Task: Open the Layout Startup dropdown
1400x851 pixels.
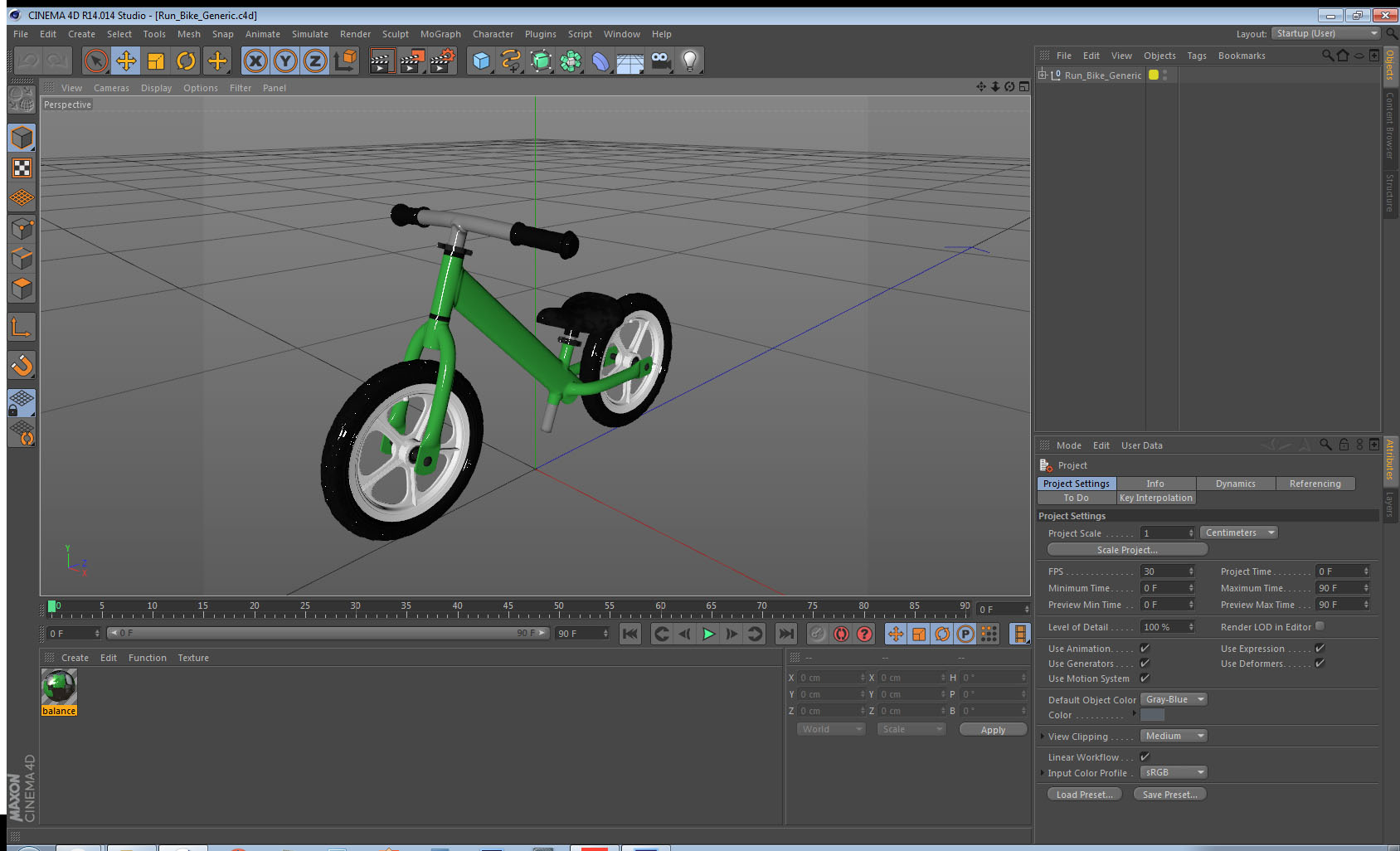Action: [x=1325, y=33]
